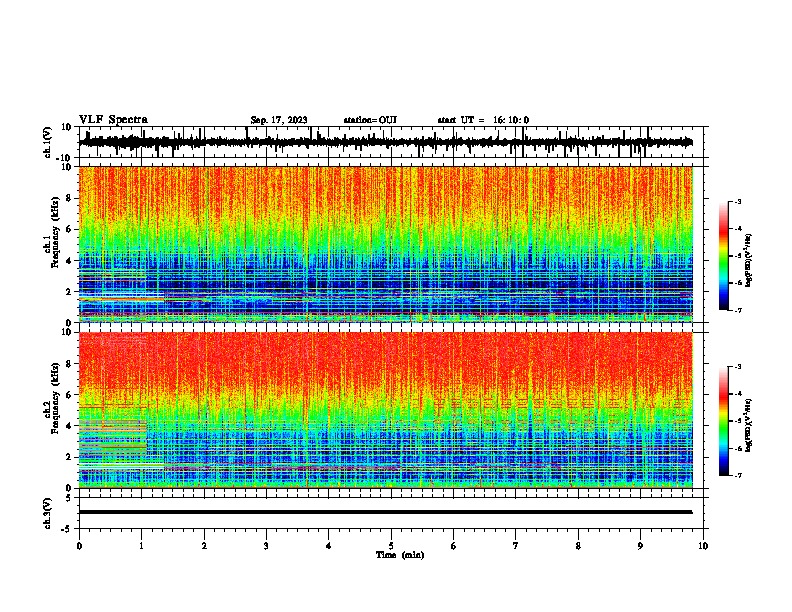Click the time axis tick label '0'
The height and width of the screenshot is (612, 792).
[x=79, y=546]
